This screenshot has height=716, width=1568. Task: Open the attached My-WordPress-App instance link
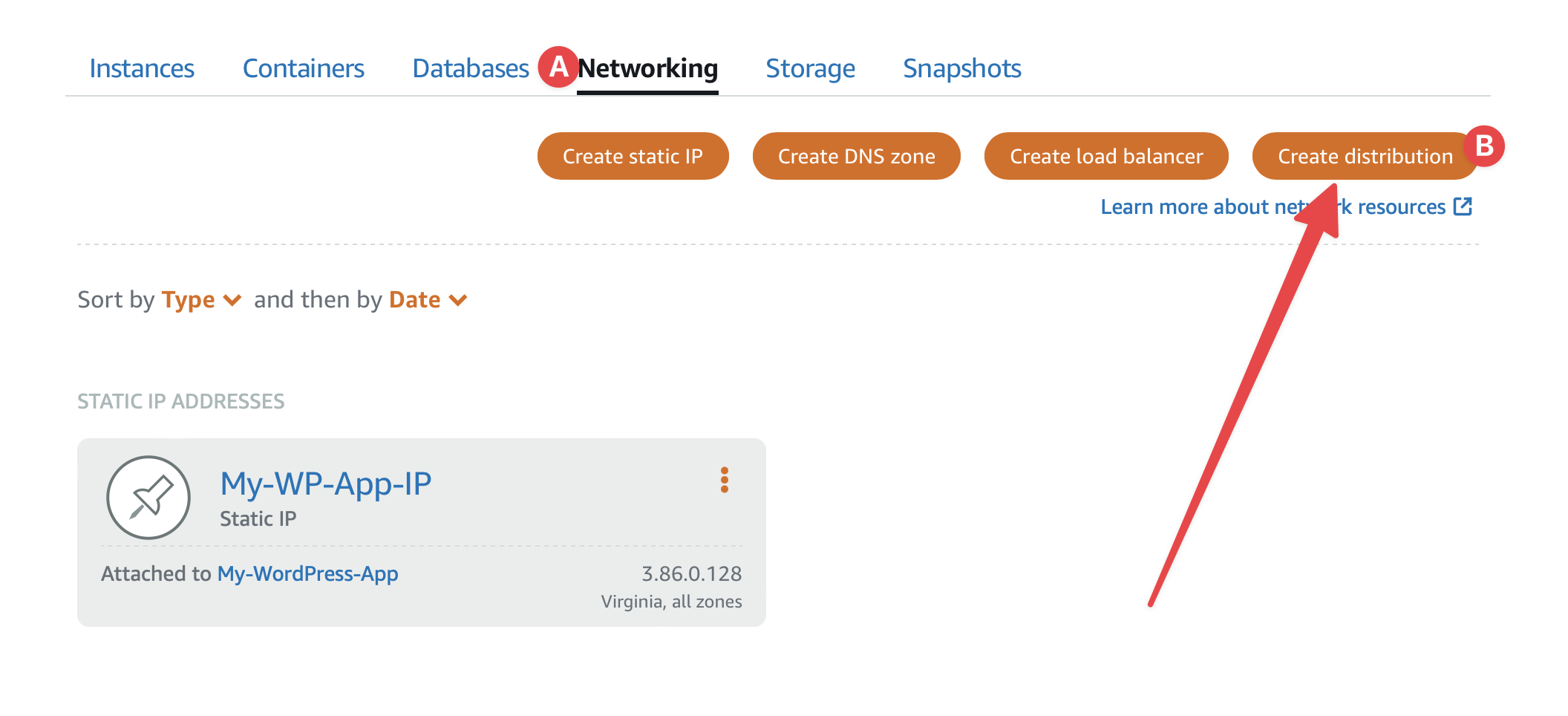(x=307, y=573)
